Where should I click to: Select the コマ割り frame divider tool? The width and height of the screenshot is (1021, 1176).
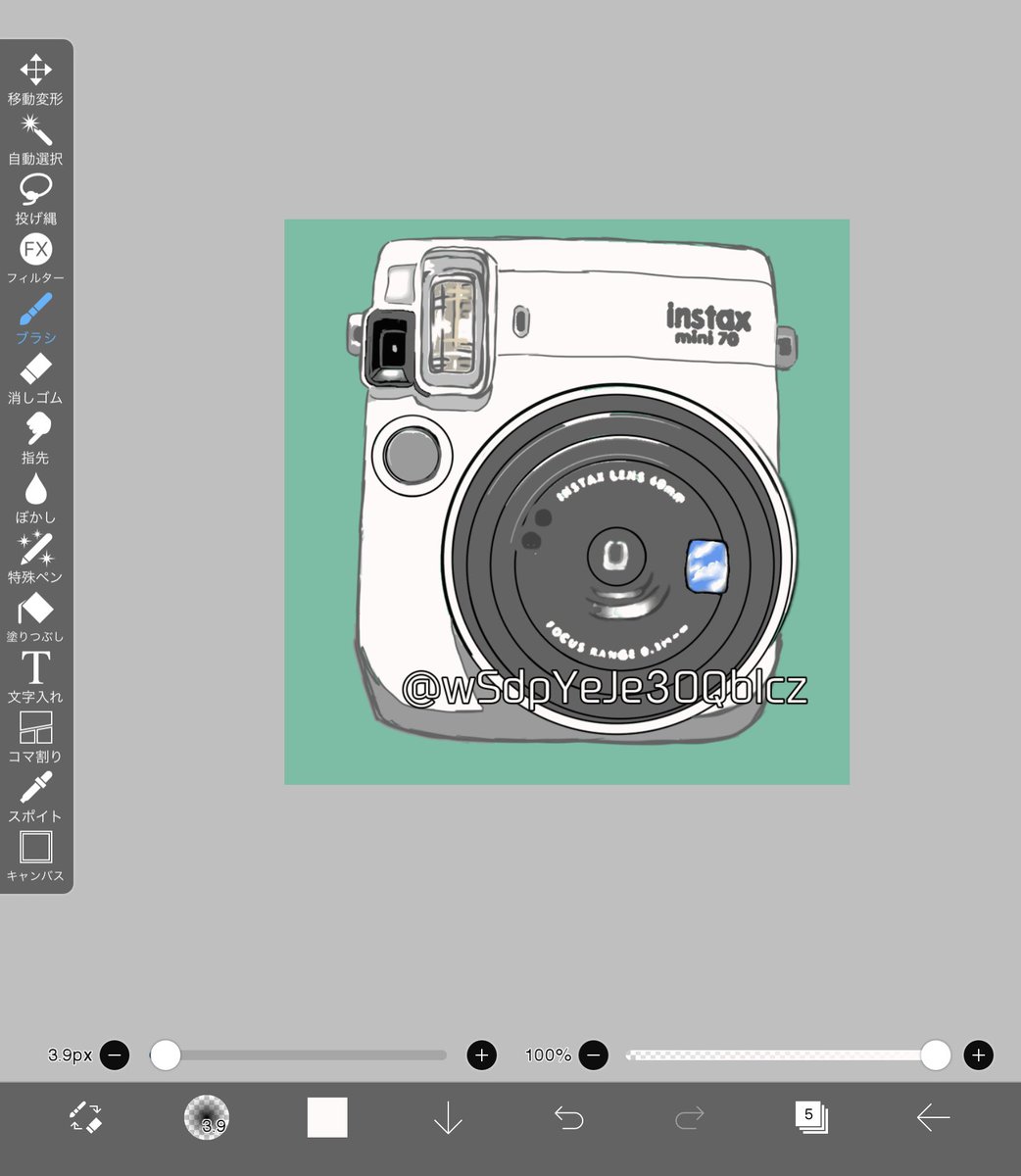coord(36,737)
